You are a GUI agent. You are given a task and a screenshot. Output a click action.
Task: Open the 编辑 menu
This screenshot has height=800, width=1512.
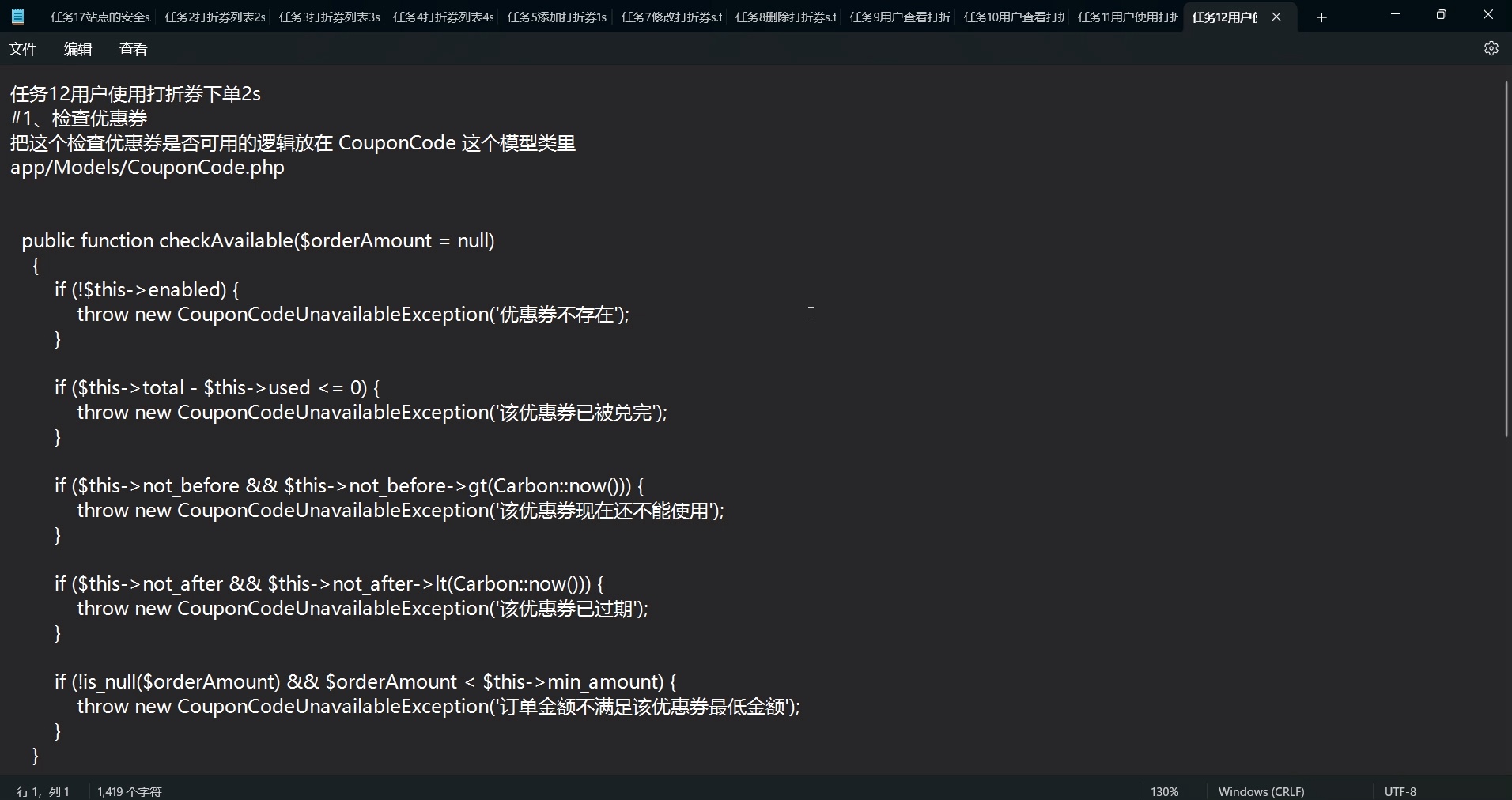77,48
